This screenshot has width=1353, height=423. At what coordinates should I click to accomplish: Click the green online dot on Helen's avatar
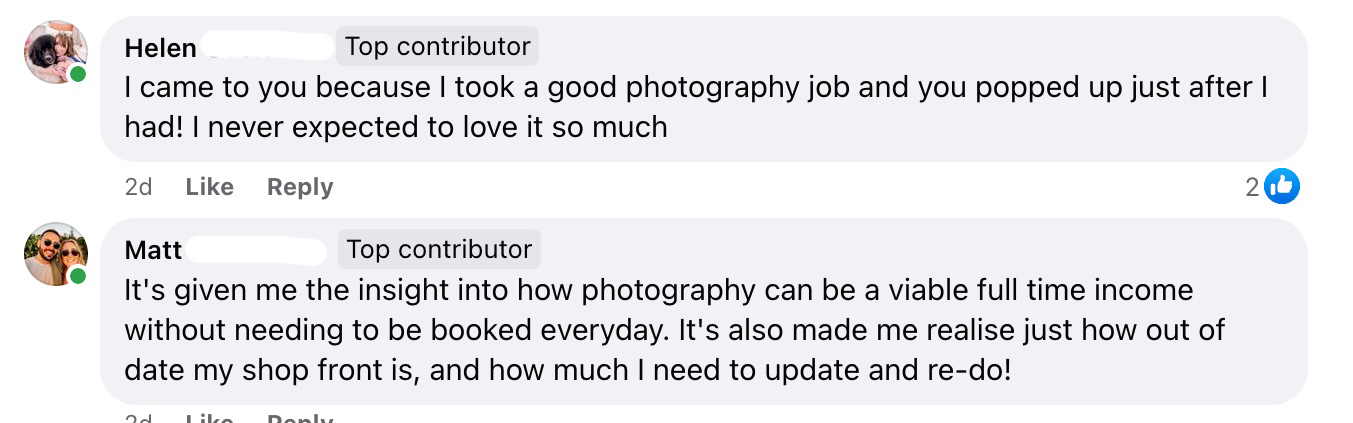[x=78, y=75]
